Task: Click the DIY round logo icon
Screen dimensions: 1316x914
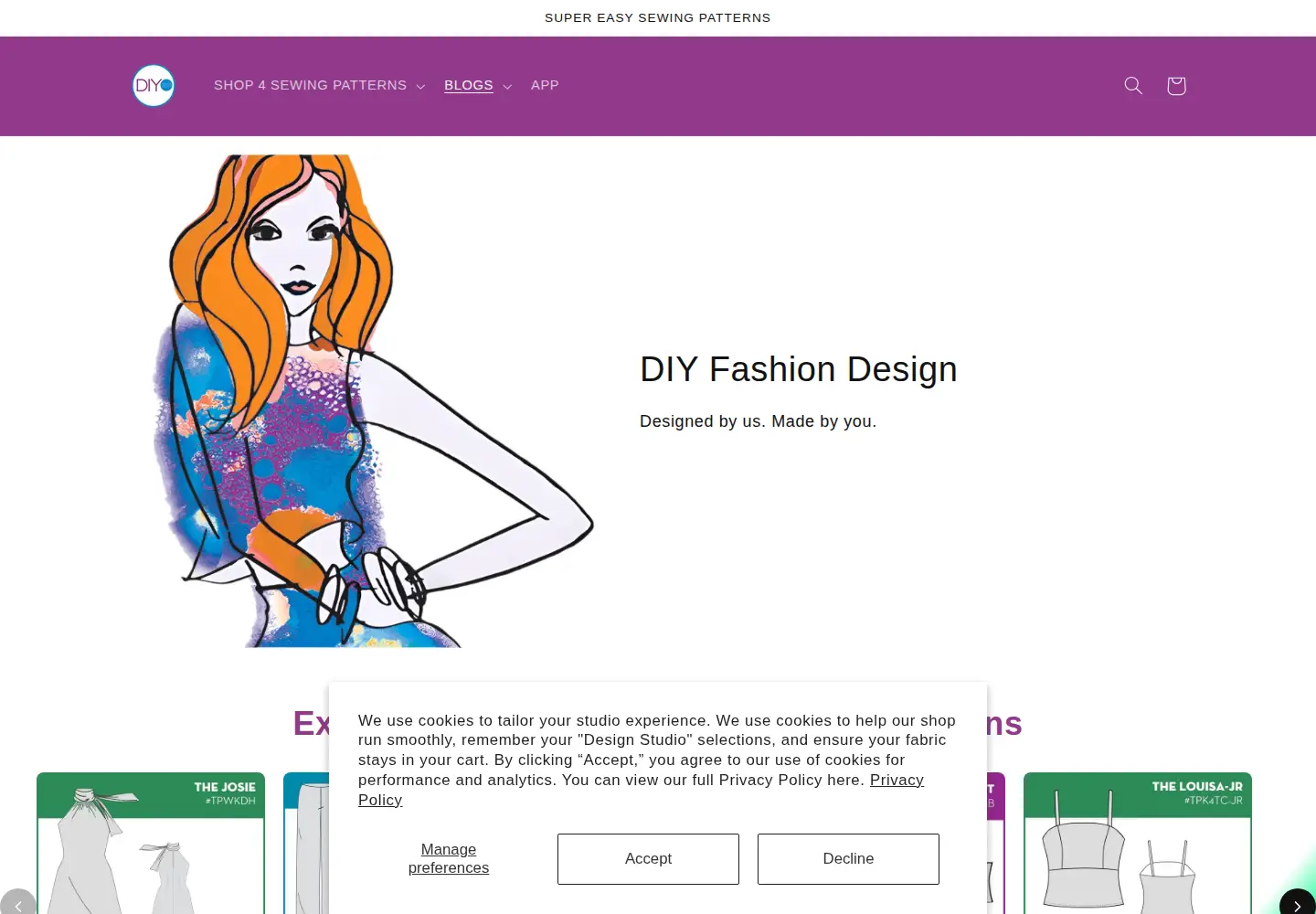Action: point(154,86)
